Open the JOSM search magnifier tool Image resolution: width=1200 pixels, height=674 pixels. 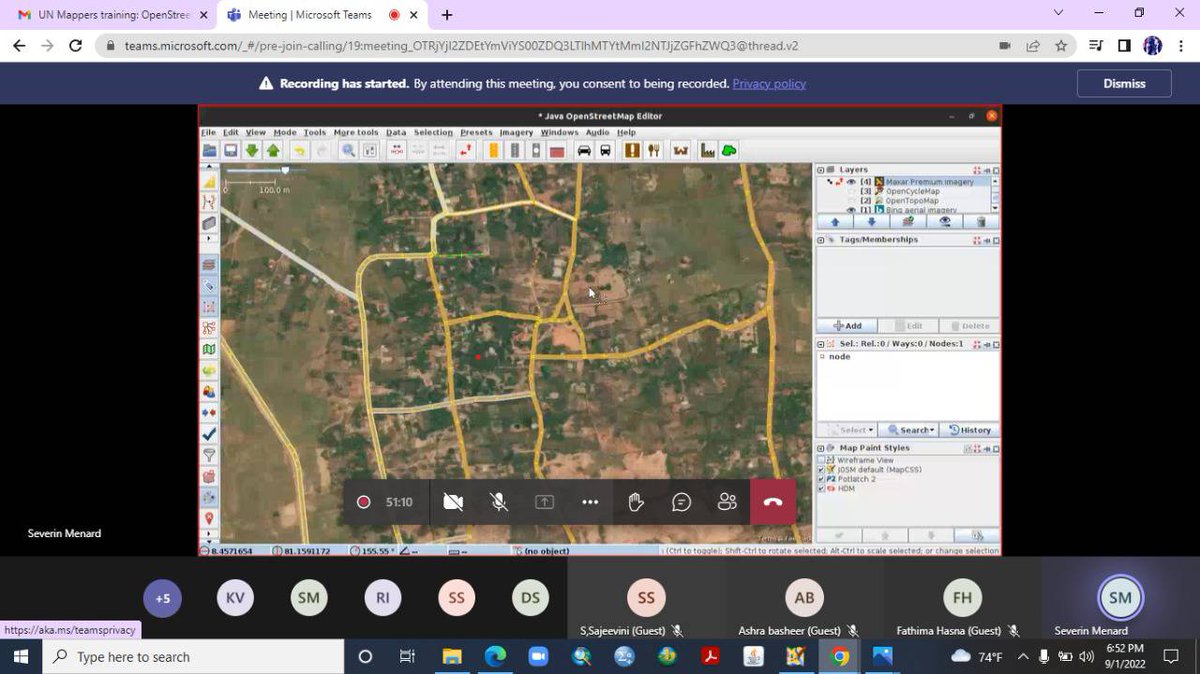point(349,151)
